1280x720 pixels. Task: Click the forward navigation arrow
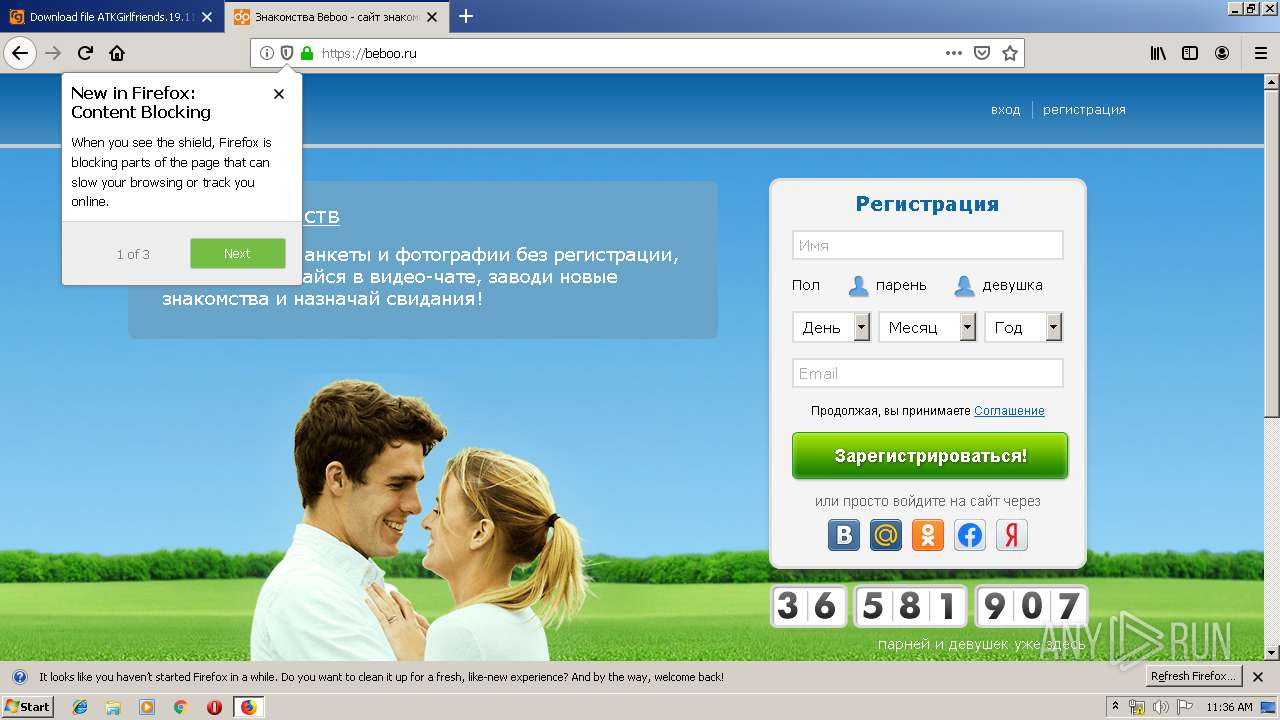pos(53,53)
